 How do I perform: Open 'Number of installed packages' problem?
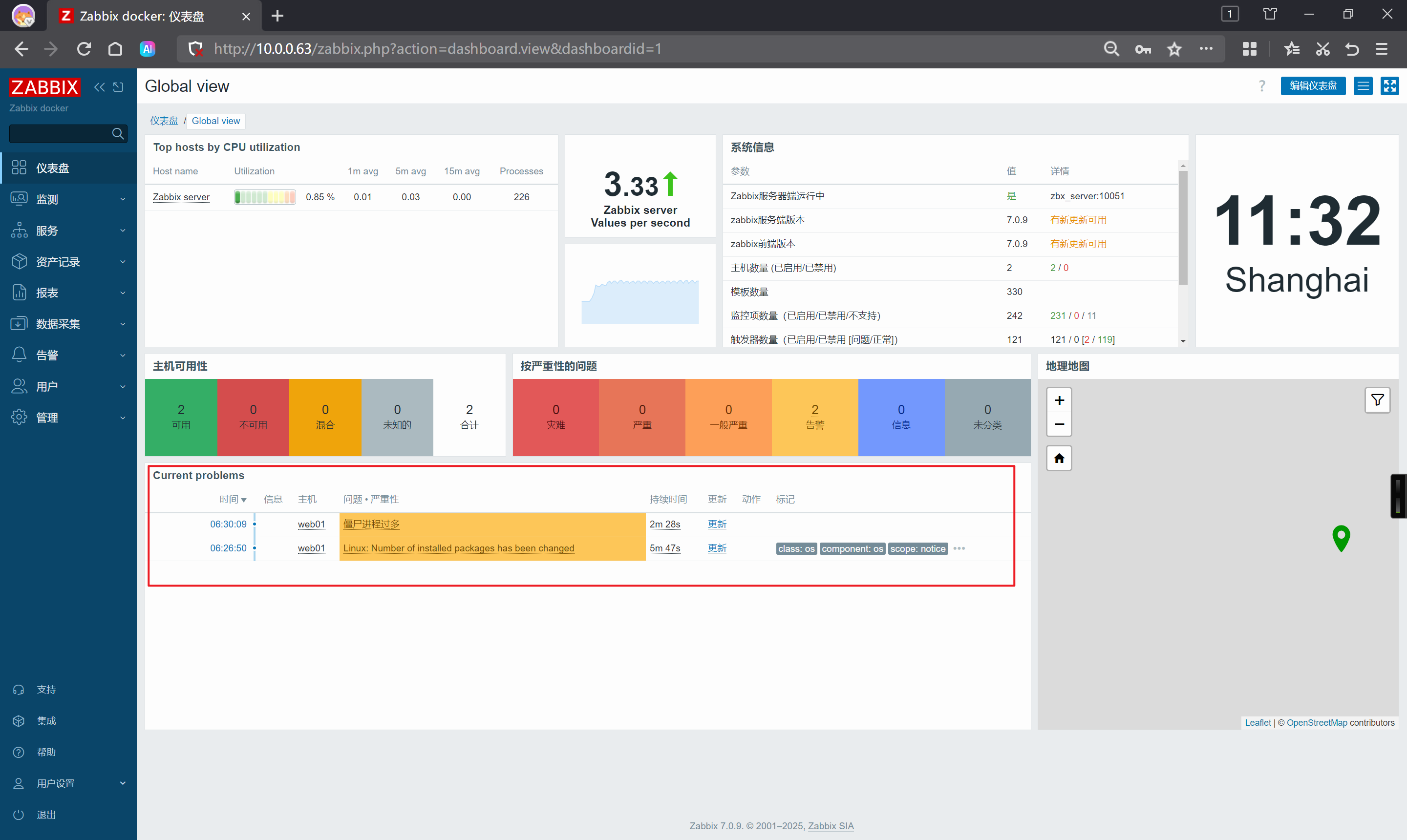pyautogui.click(x=459, y=548)
